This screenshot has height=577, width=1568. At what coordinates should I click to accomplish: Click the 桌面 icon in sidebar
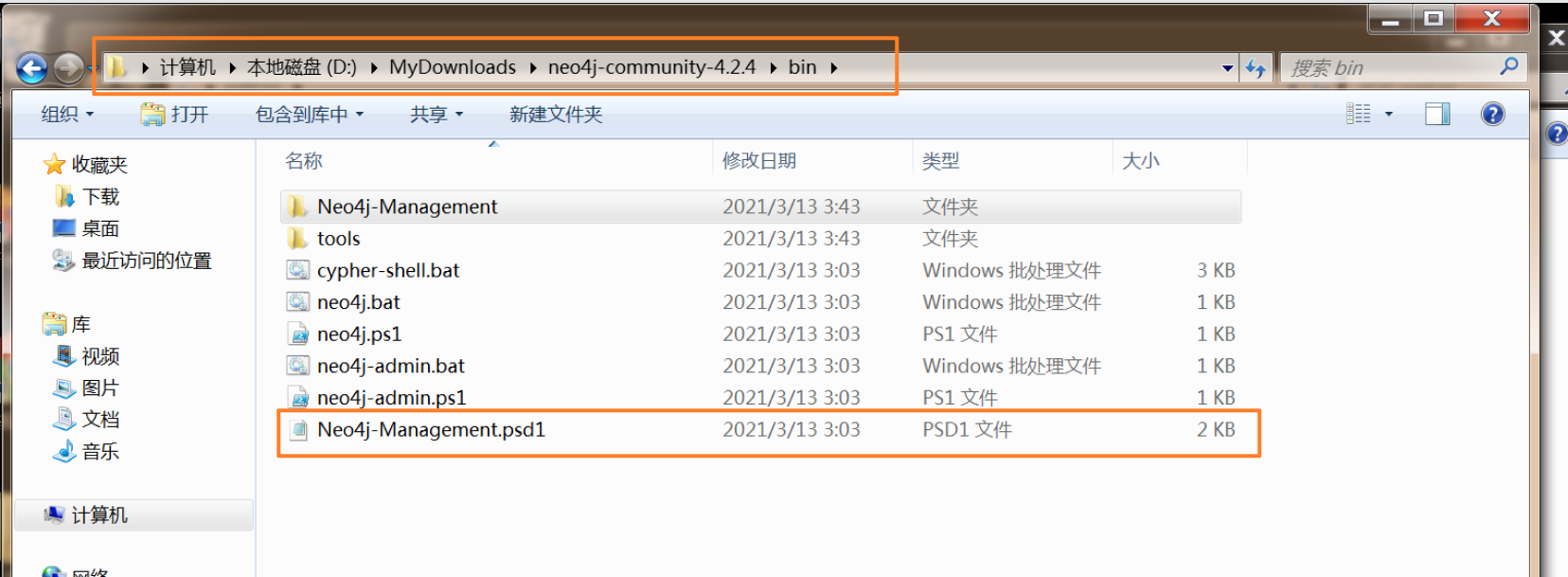pyautogui.click(x=63, y=227)
